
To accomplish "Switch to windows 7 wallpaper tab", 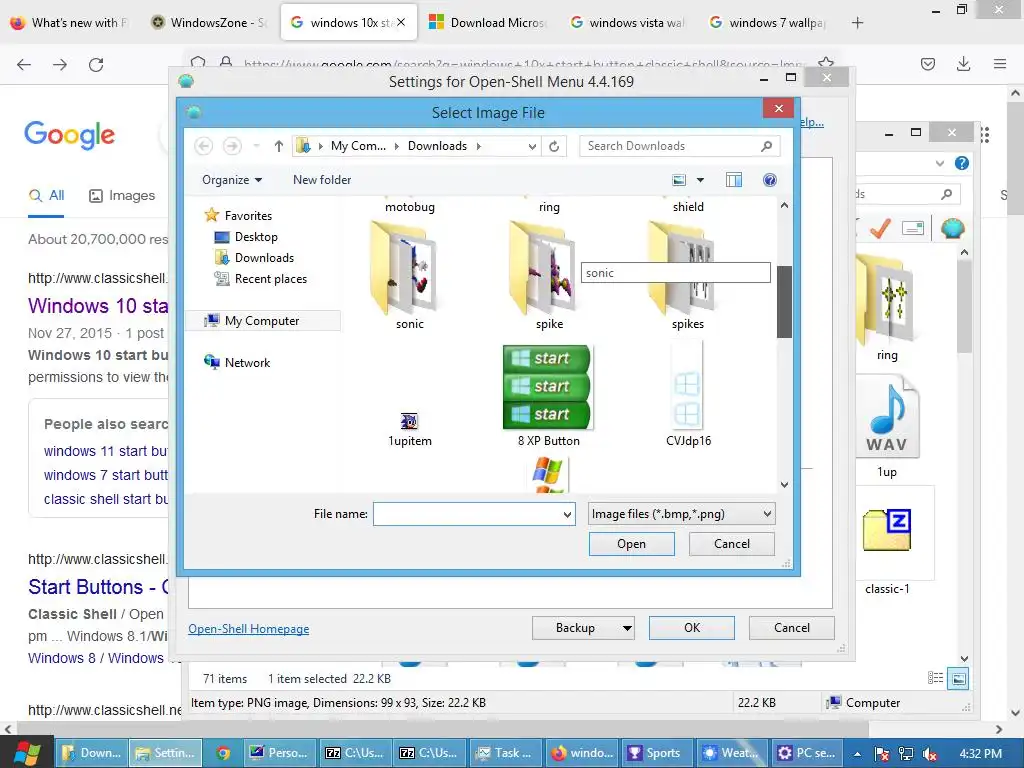I will [x=769, y=23].
